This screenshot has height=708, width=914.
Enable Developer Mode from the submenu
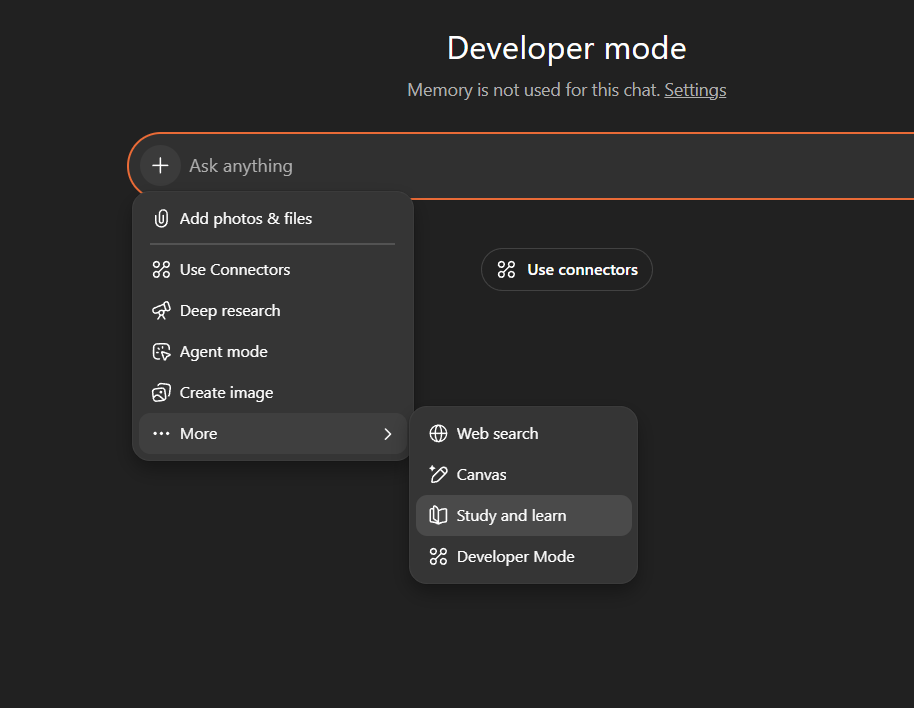click(x=514, y=556)
